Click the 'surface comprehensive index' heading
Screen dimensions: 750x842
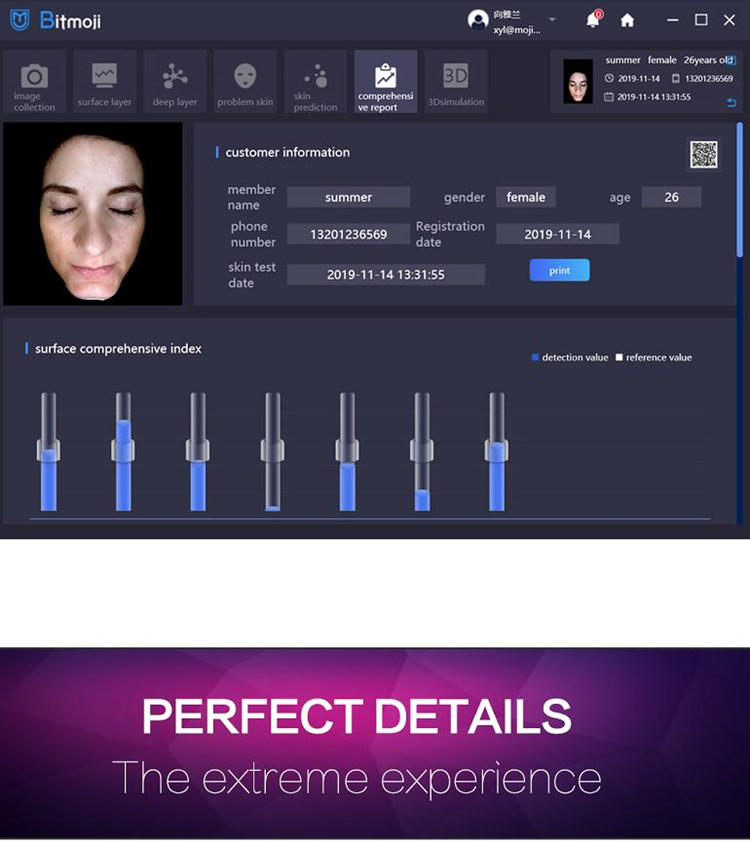118,349
